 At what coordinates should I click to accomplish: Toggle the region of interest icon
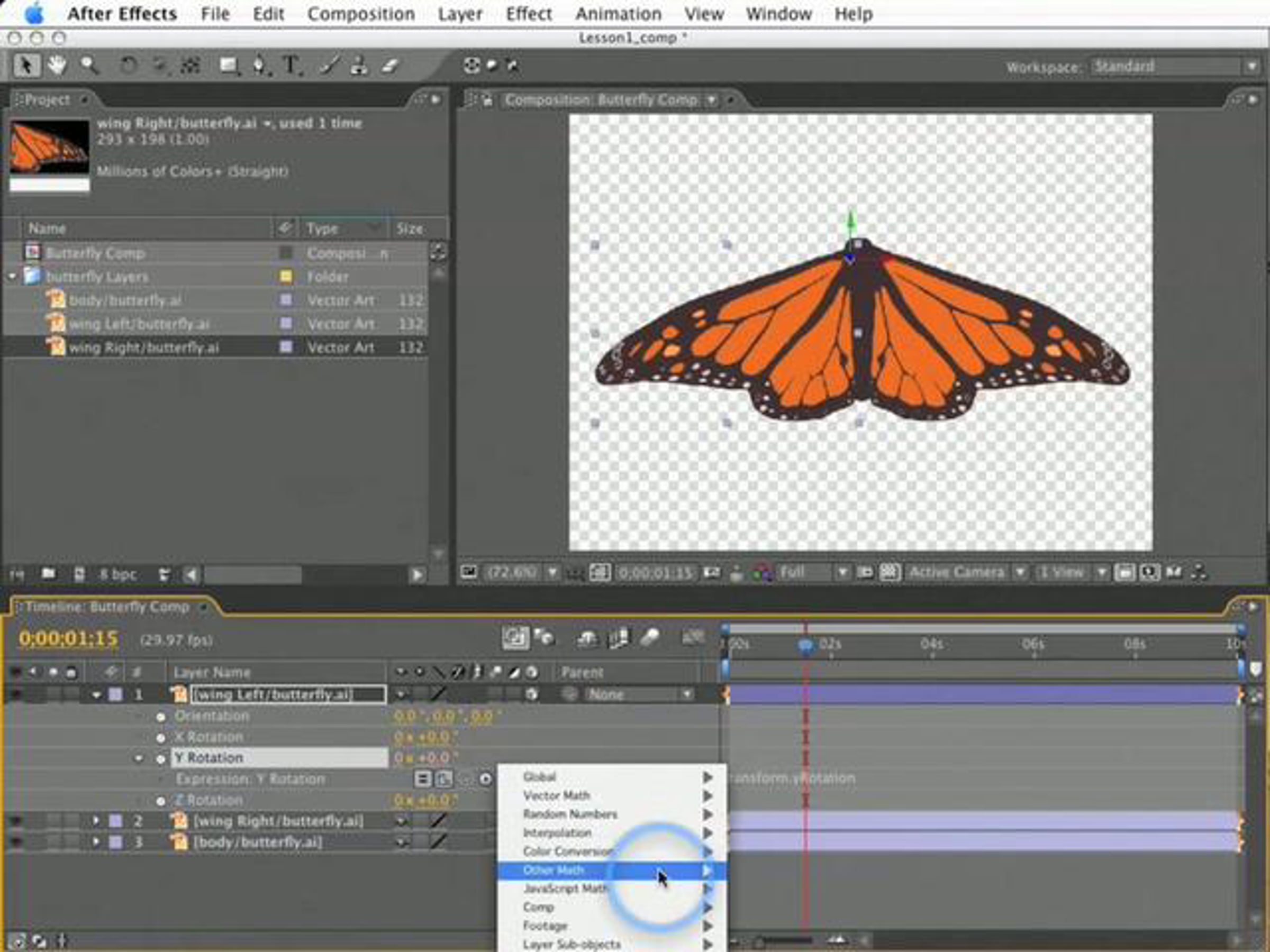(x=865, y=572)
